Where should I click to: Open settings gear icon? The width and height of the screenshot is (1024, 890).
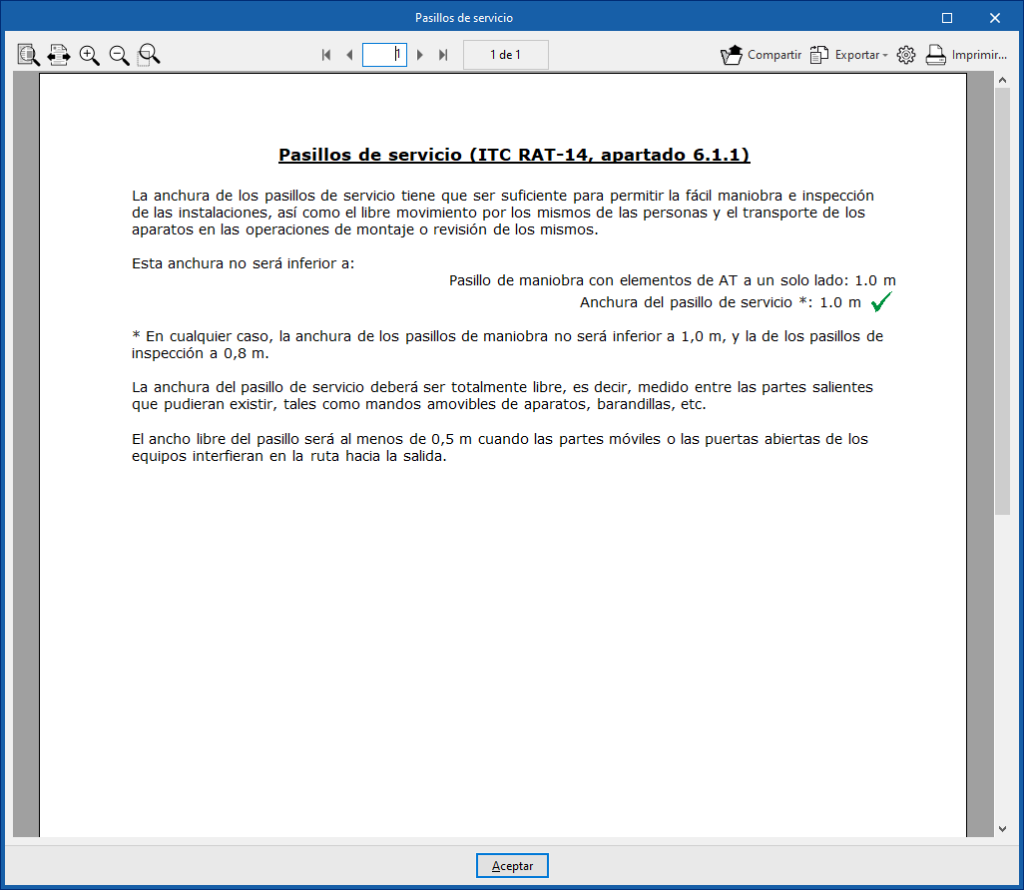coord(906,55)
